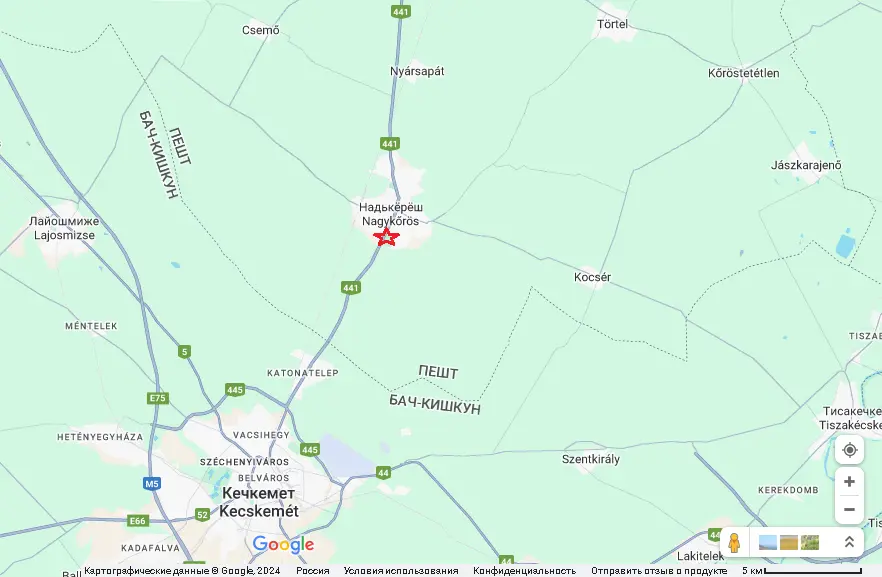Click the Google logo on map
The width and height of the screenshot is (882, 577).
click(283, 544)
